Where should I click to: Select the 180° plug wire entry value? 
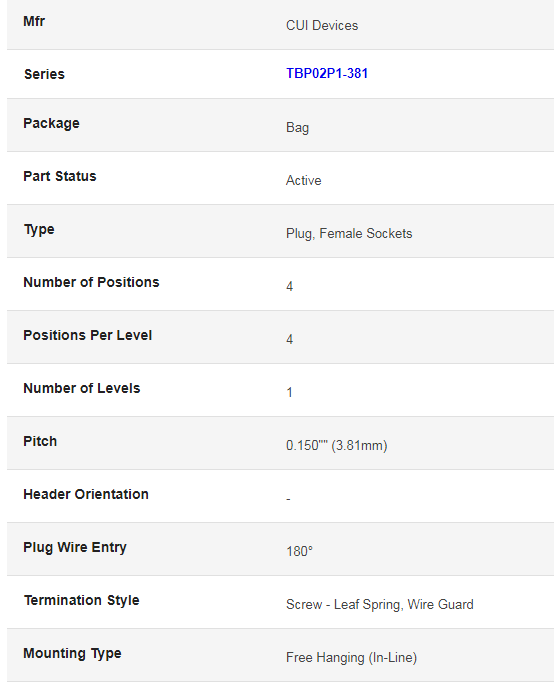coord(299,551)
